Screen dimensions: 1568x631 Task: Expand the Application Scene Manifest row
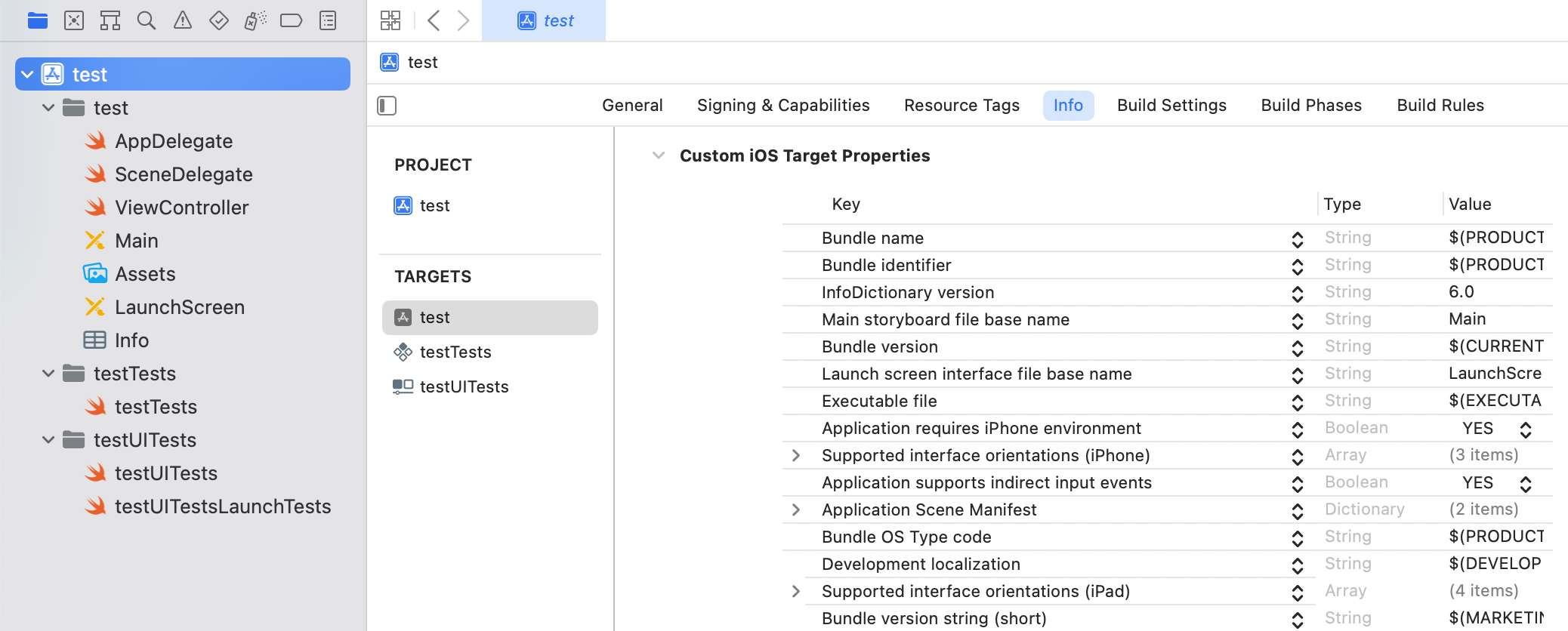pos(796,510)
